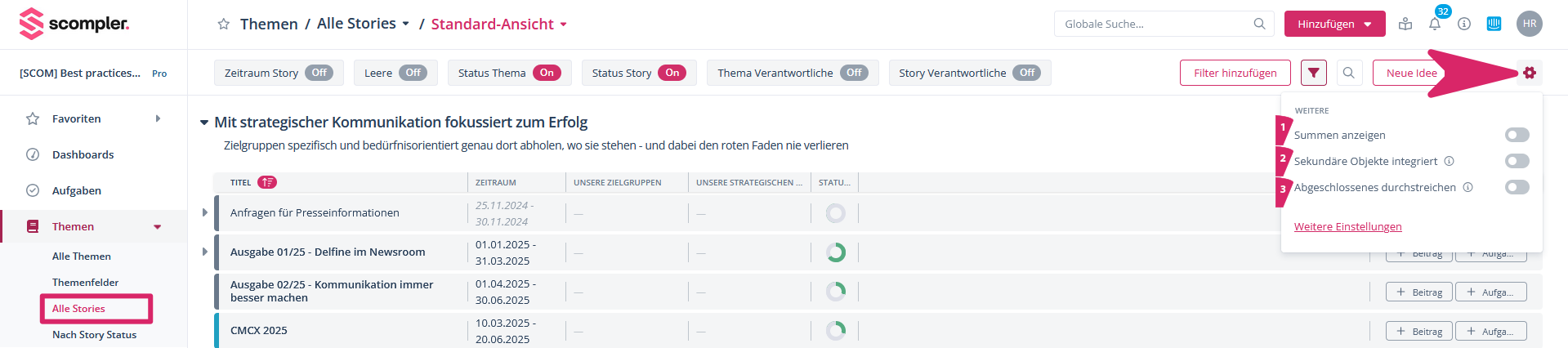1568x348 pixels.
Task: Open the notifications bell
Action: 1434,25
